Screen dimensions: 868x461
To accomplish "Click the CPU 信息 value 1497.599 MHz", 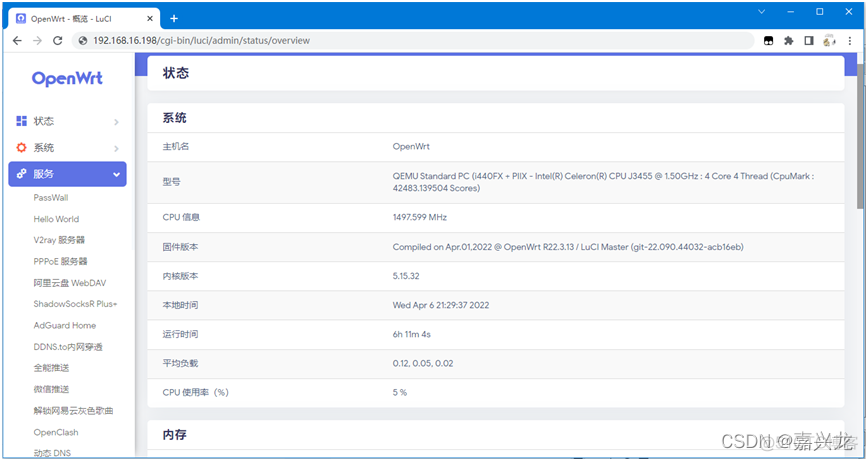I will (x=420, y=217).
